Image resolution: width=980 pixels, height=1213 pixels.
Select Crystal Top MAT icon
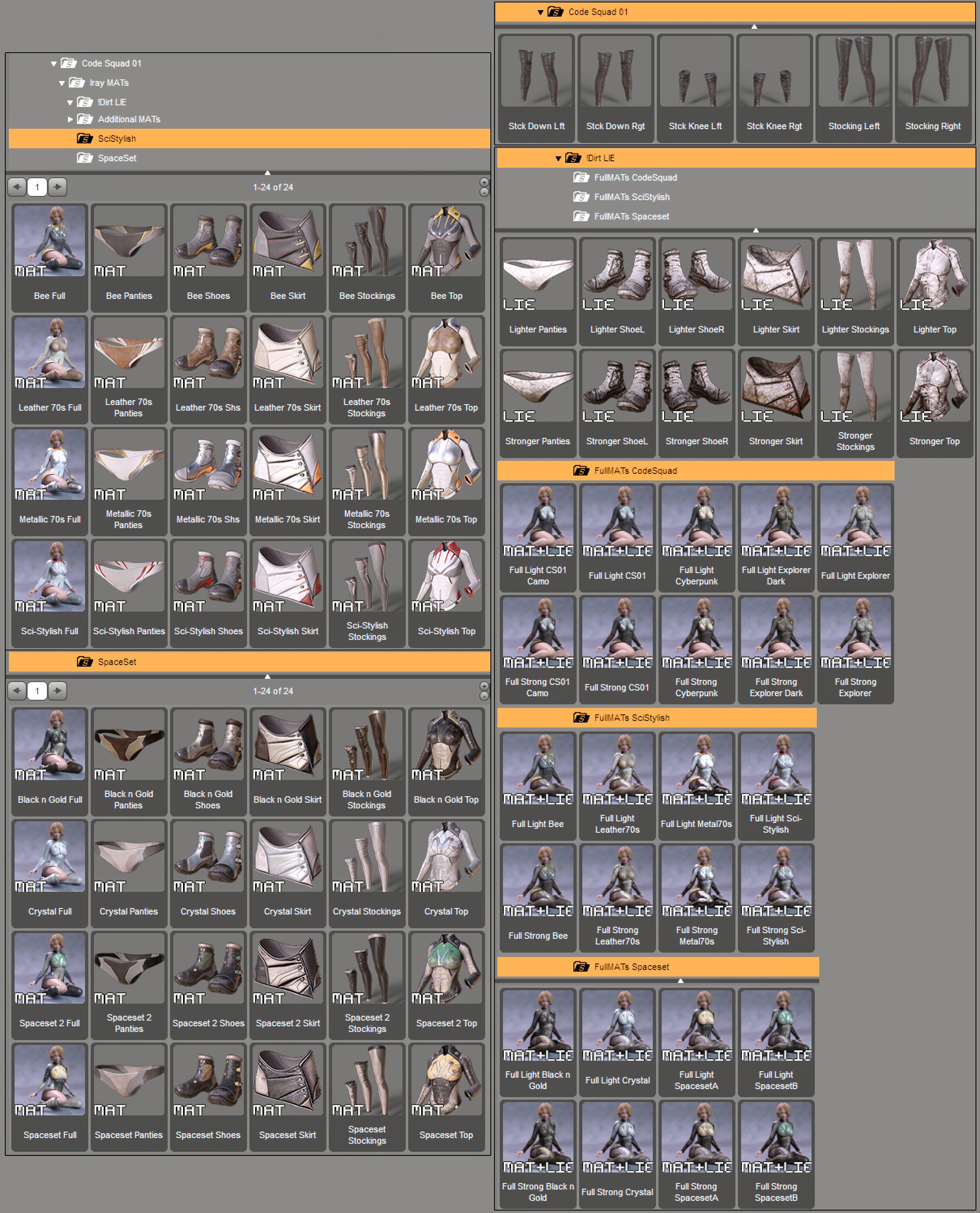click(x=447, y=873)
